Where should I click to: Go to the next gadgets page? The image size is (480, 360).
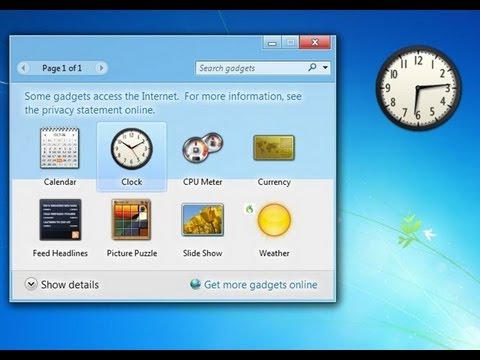pyautogui.click(x=101, y=68)
